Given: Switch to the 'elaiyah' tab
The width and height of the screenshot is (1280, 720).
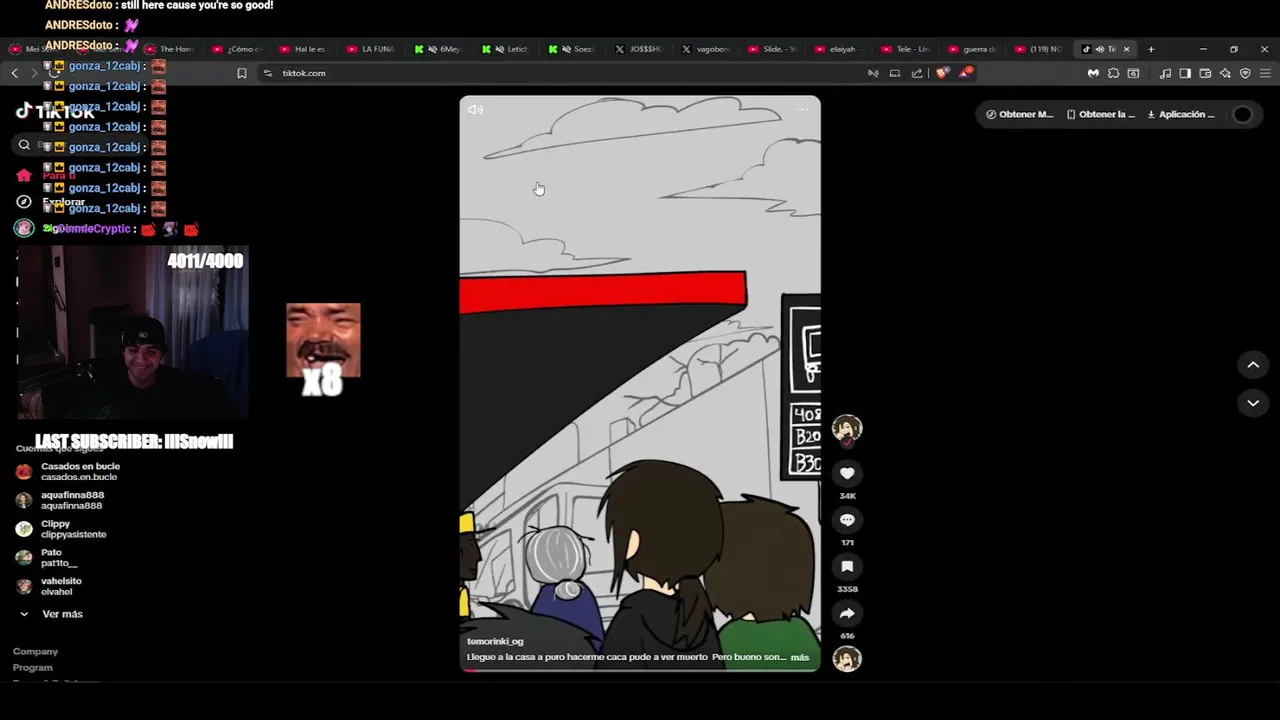Looking at the screenshot, I should coord(838,49).
